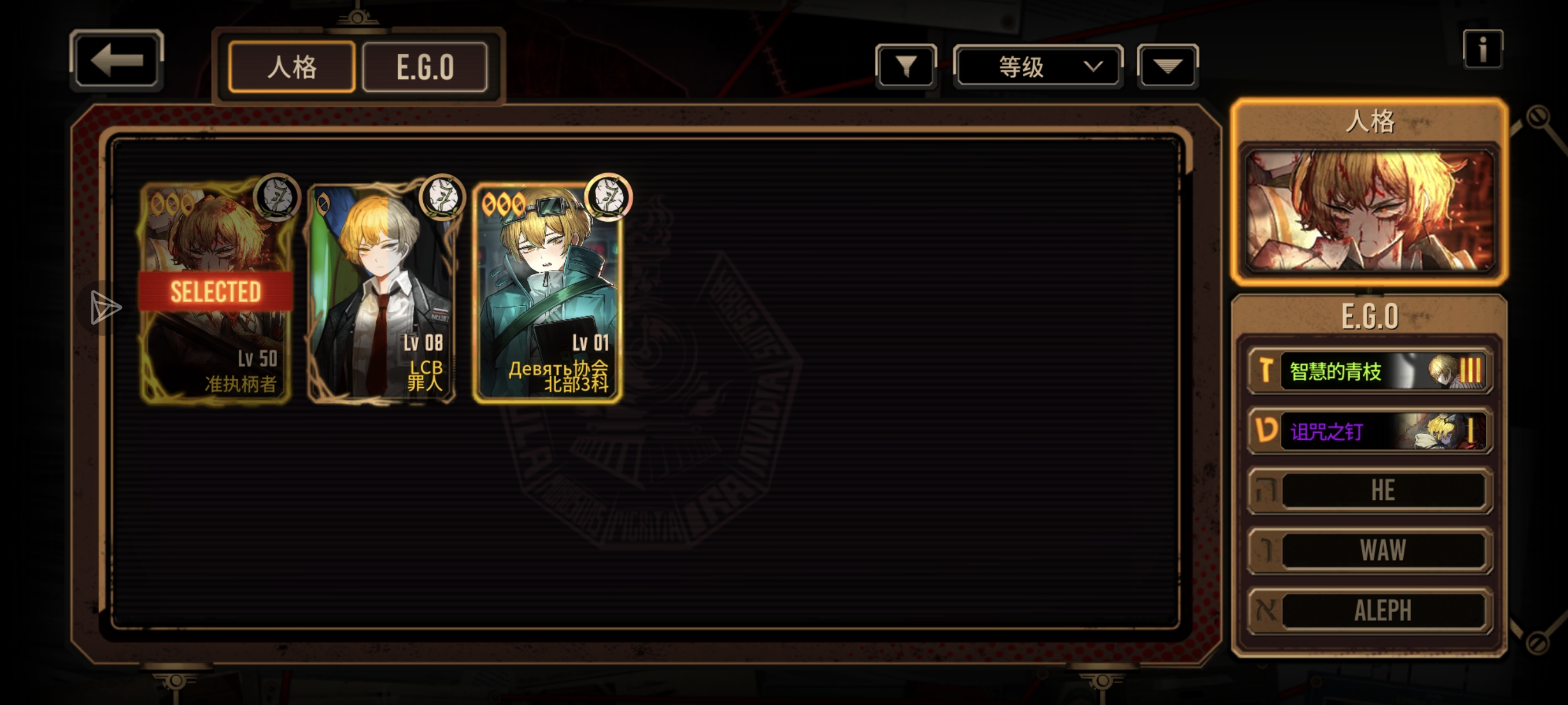The width and height of the screenshot is (1568, 705).
Task: Switch to the E.G.O tab
Action: [425, 67]
